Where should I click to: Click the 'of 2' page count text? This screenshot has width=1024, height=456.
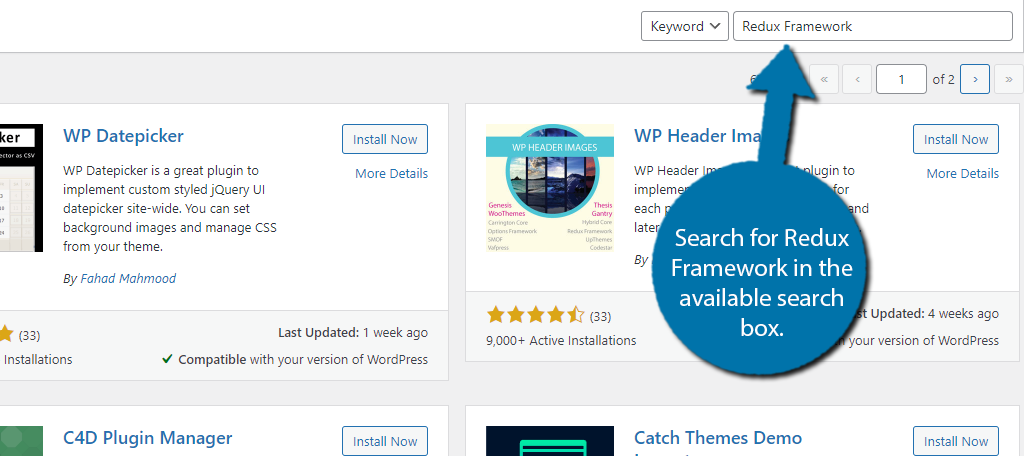[x=943, y=79]
